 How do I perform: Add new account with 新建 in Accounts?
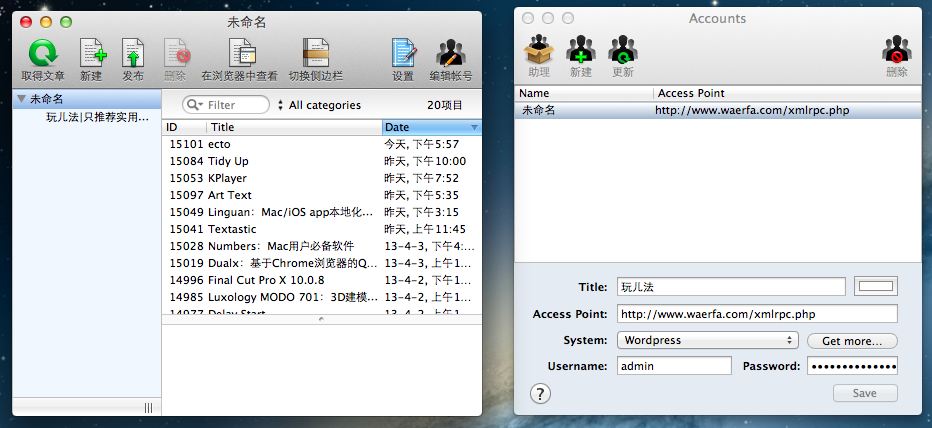581,49
